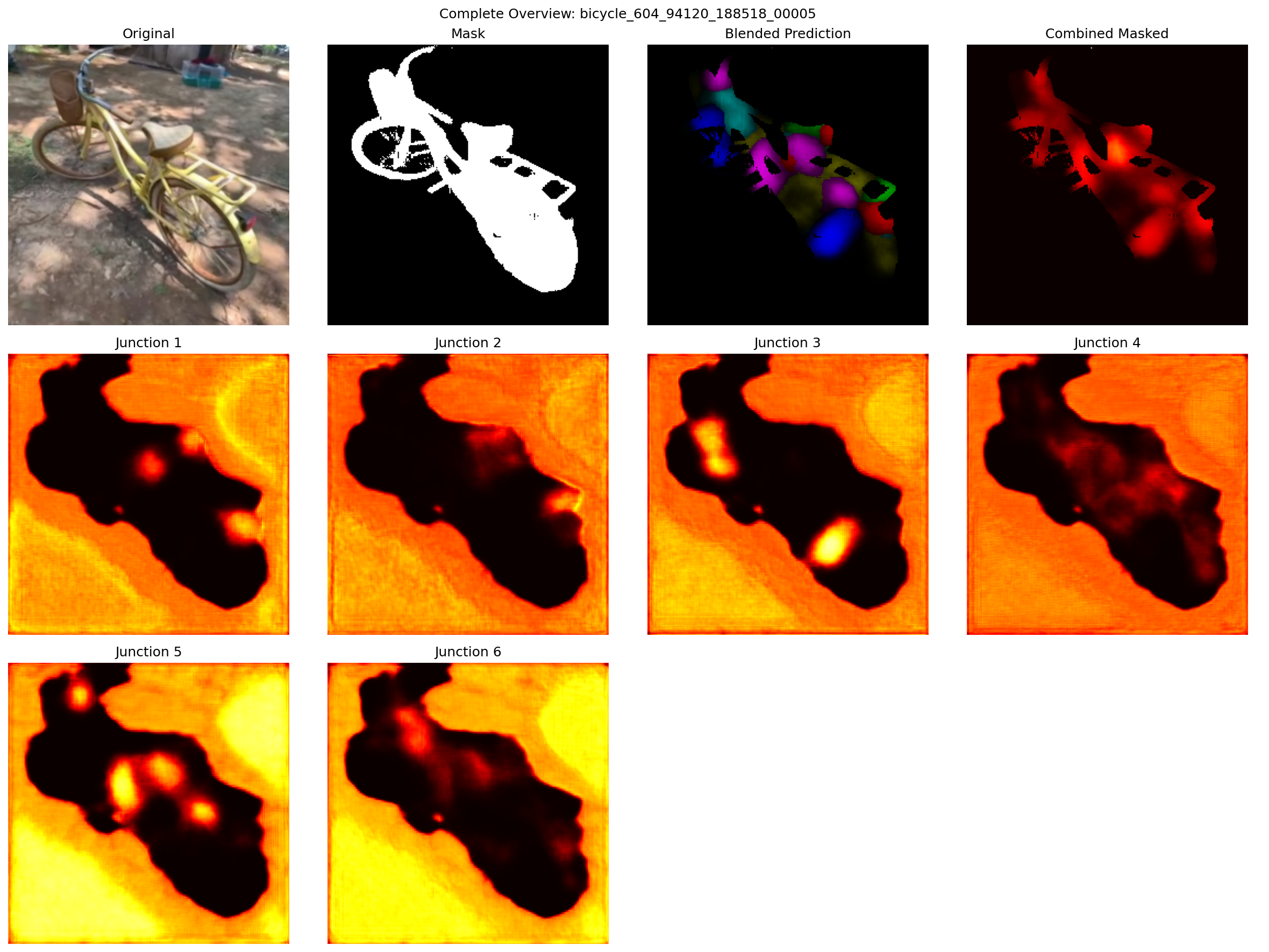Click the 'Junction 4' label

[1107, 343]
